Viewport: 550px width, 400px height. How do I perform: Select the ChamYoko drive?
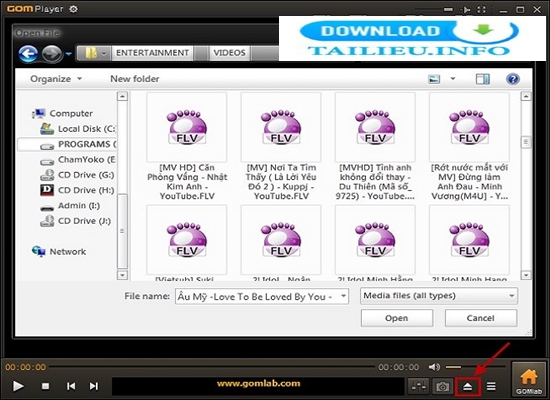[x=78, y=160]
